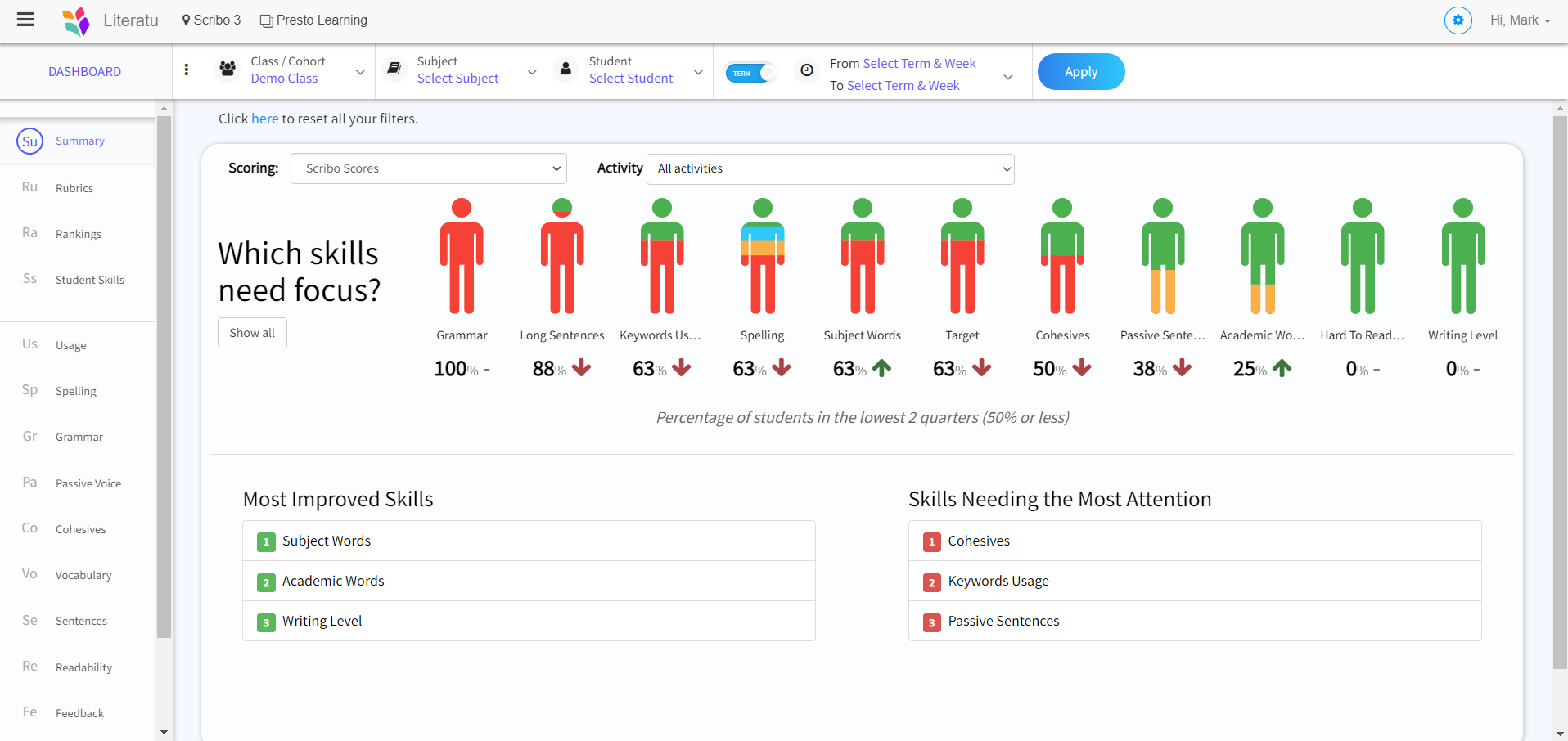Click the Literatu logo icon
The height and width of the screenshot is (741, 1568).
76,21
